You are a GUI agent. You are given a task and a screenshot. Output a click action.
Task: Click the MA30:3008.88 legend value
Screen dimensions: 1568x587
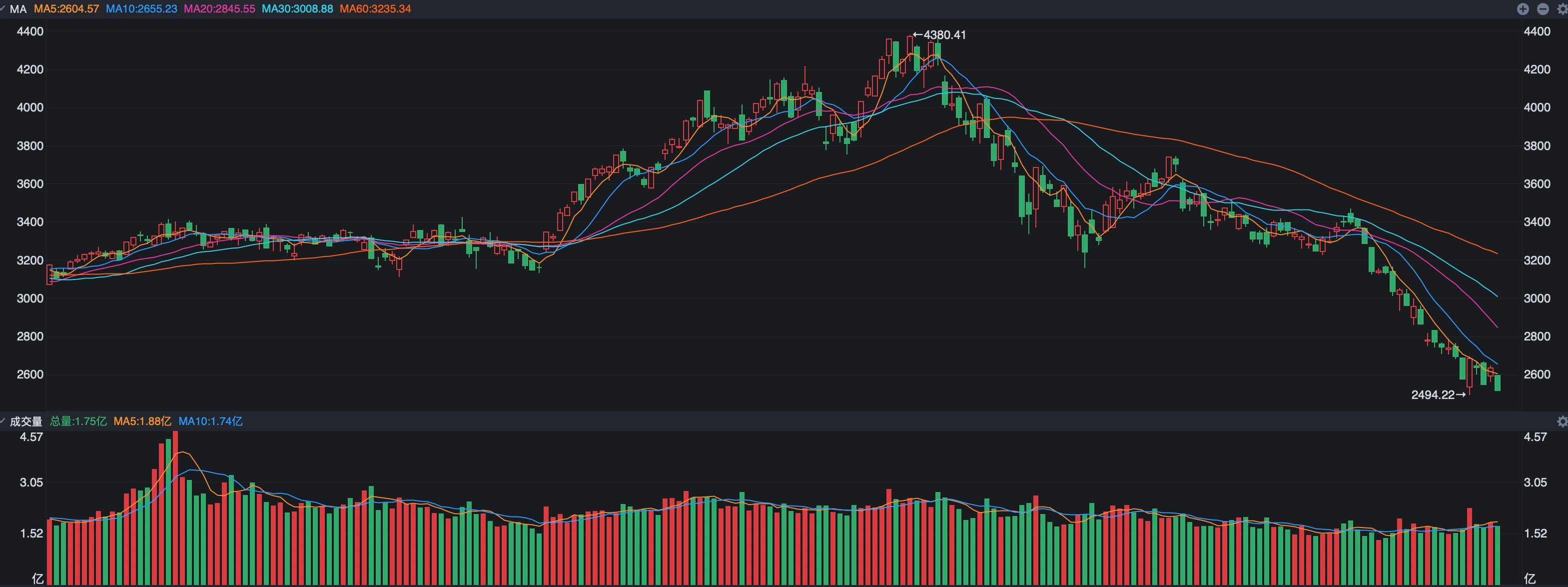point(298,8)
